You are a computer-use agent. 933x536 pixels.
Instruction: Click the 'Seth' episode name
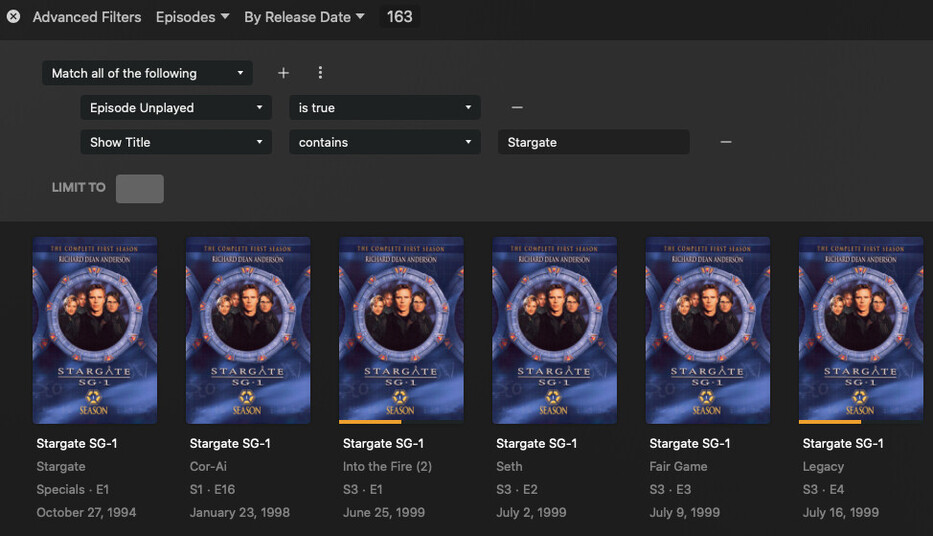click(x=509, y=466)
